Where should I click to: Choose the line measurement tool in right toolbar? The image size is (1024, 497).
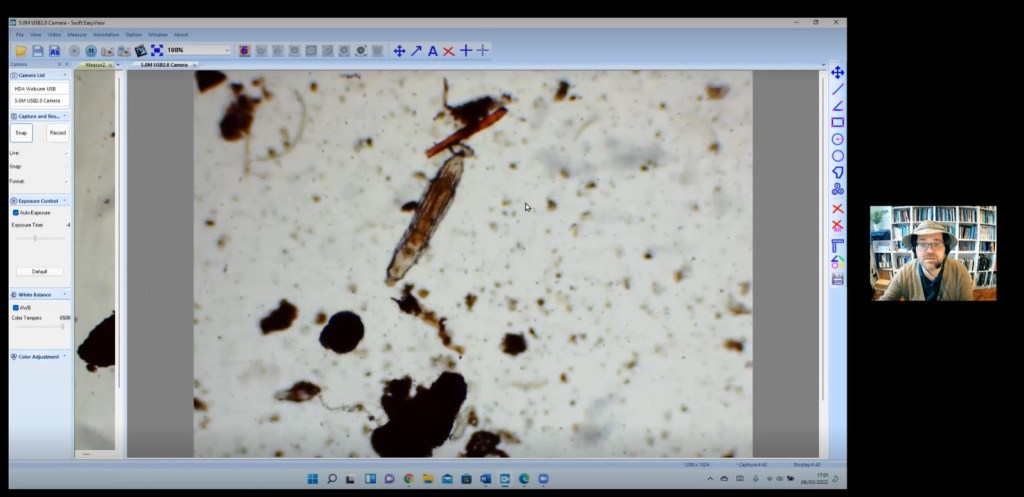[837, 89]
